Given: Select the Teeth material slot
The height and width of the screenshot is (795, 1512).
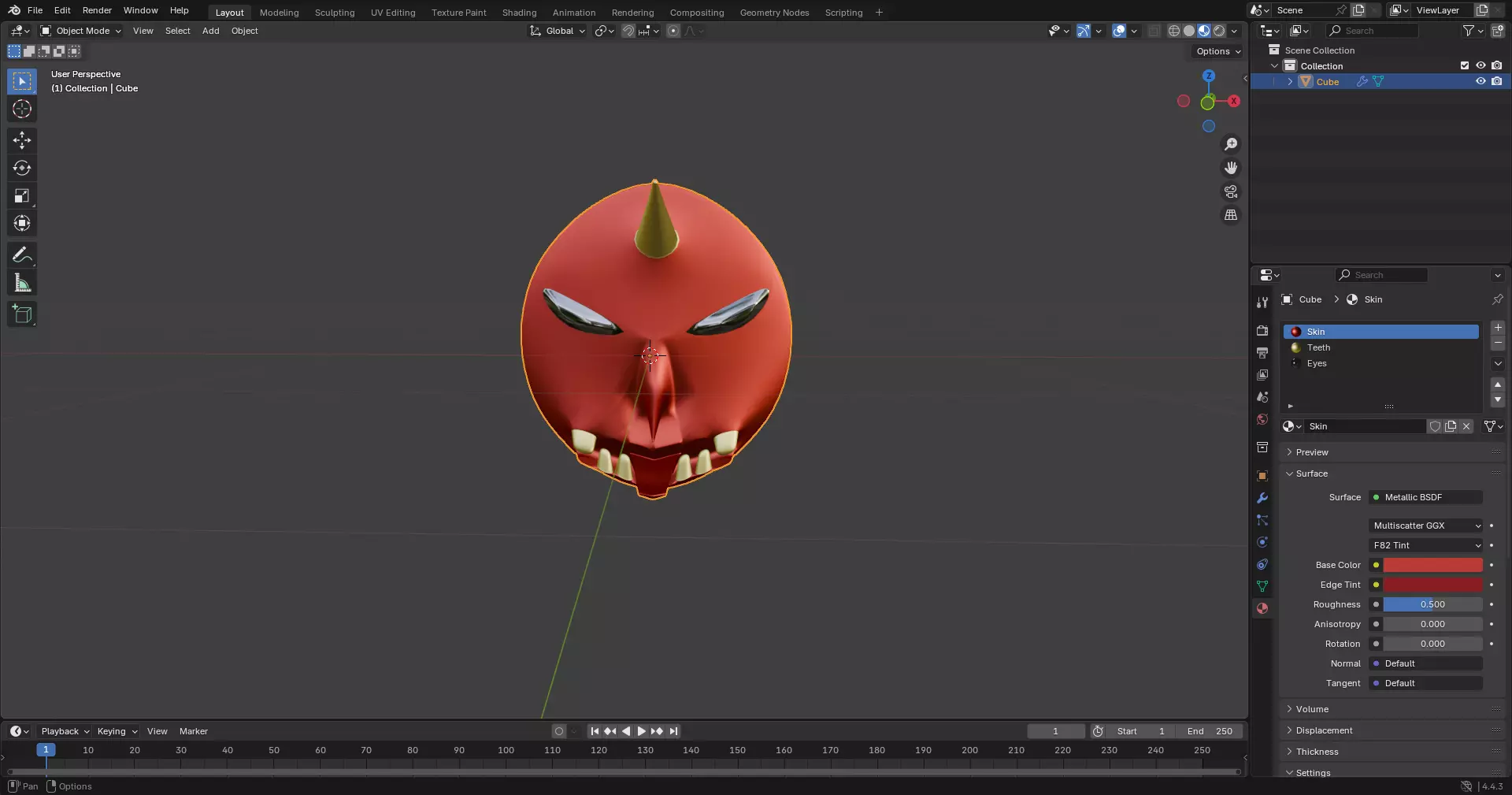Looking at the screenshot, I should (x=1381, y=347).
